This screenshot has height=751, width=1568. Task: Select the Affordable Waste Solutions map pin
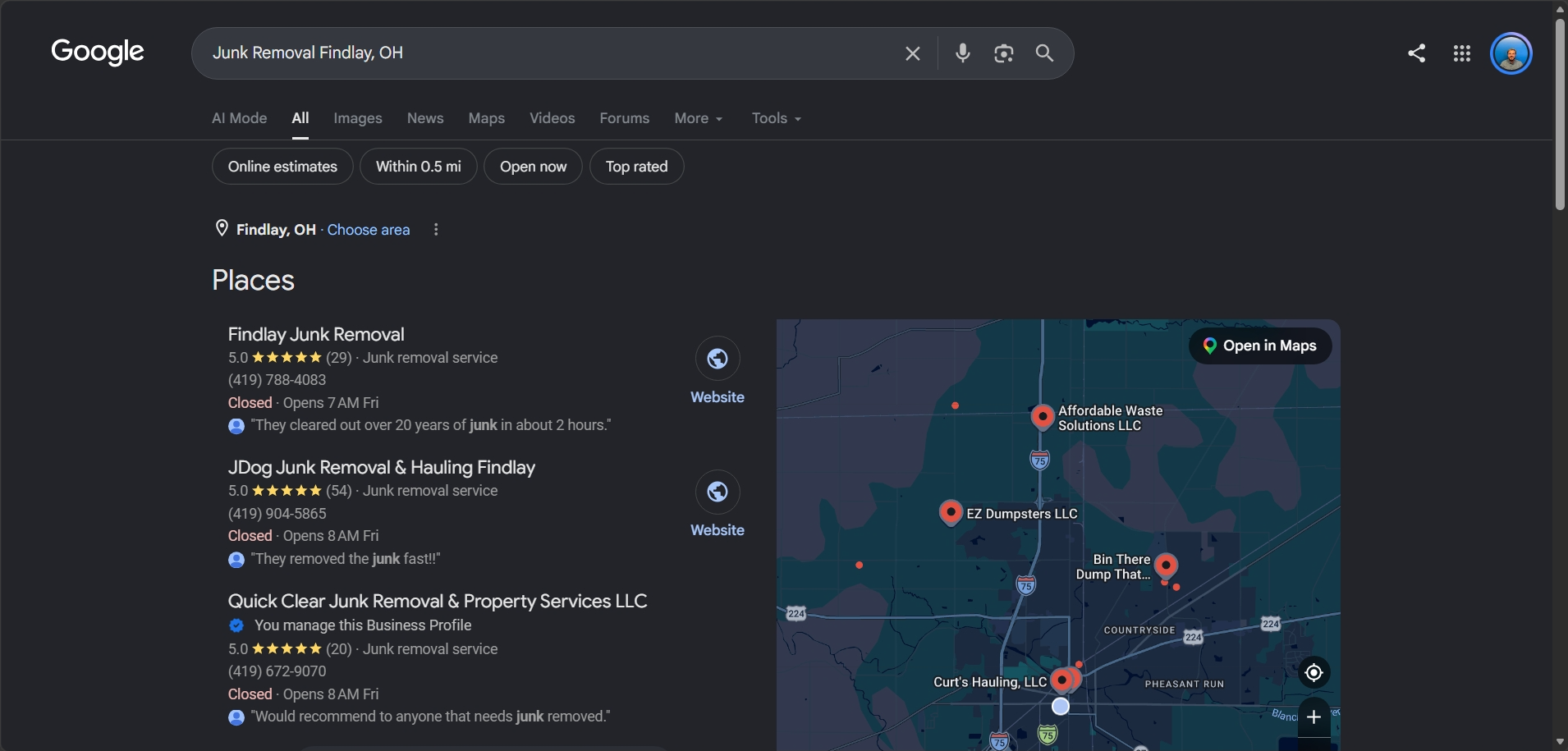coord(1042,416)
